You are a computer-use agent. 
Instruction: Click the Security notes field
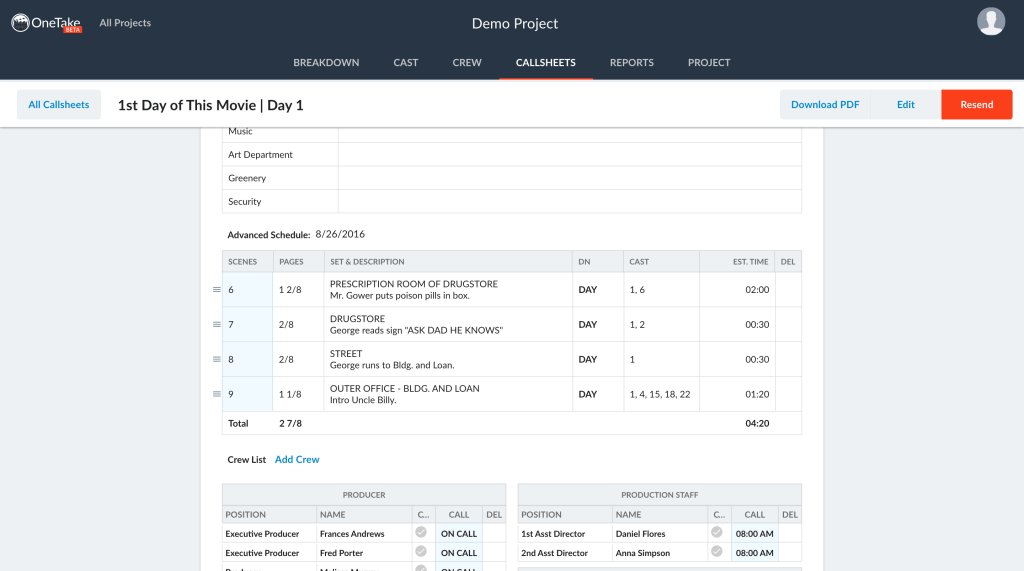(569, 202)
